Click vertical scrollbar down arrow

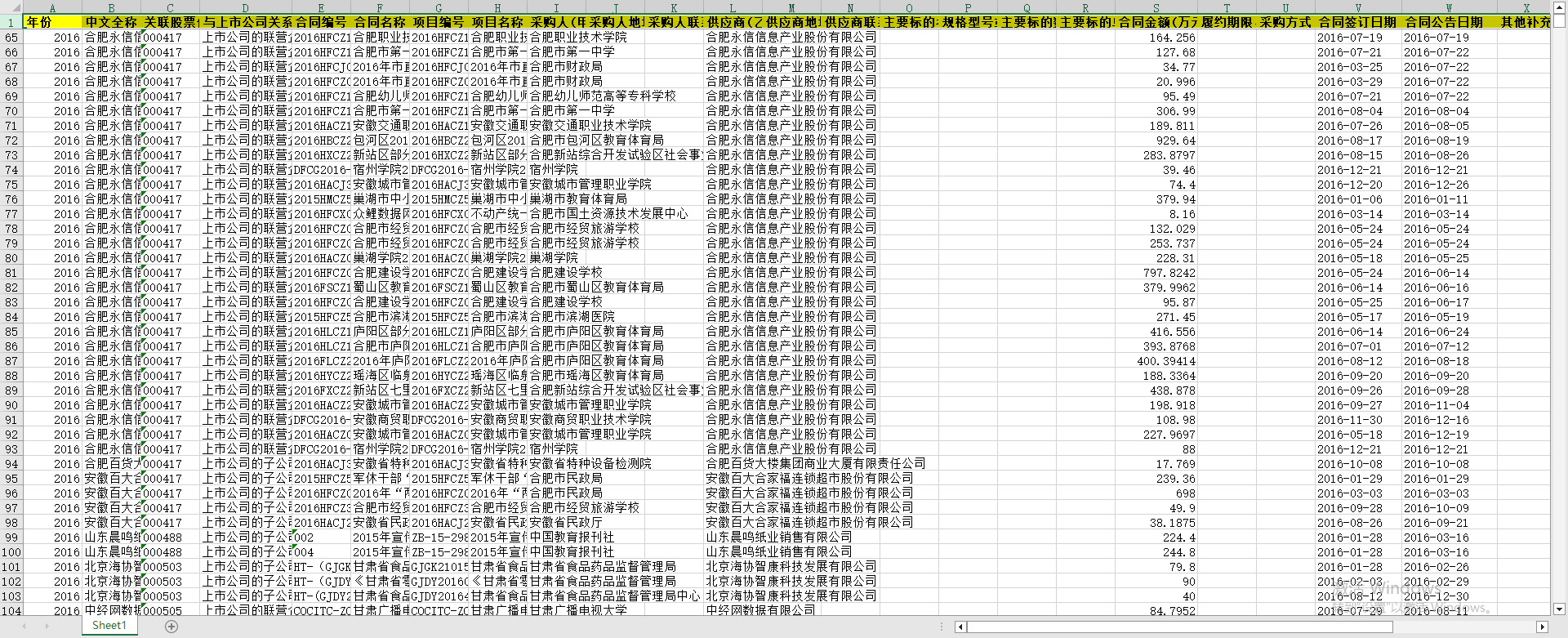(1559, 609)
